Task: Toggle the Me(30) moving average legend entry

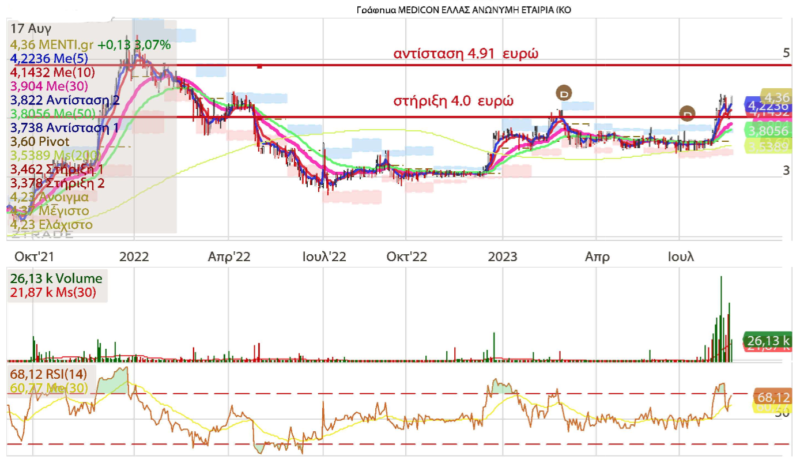Action: point(49,86)
